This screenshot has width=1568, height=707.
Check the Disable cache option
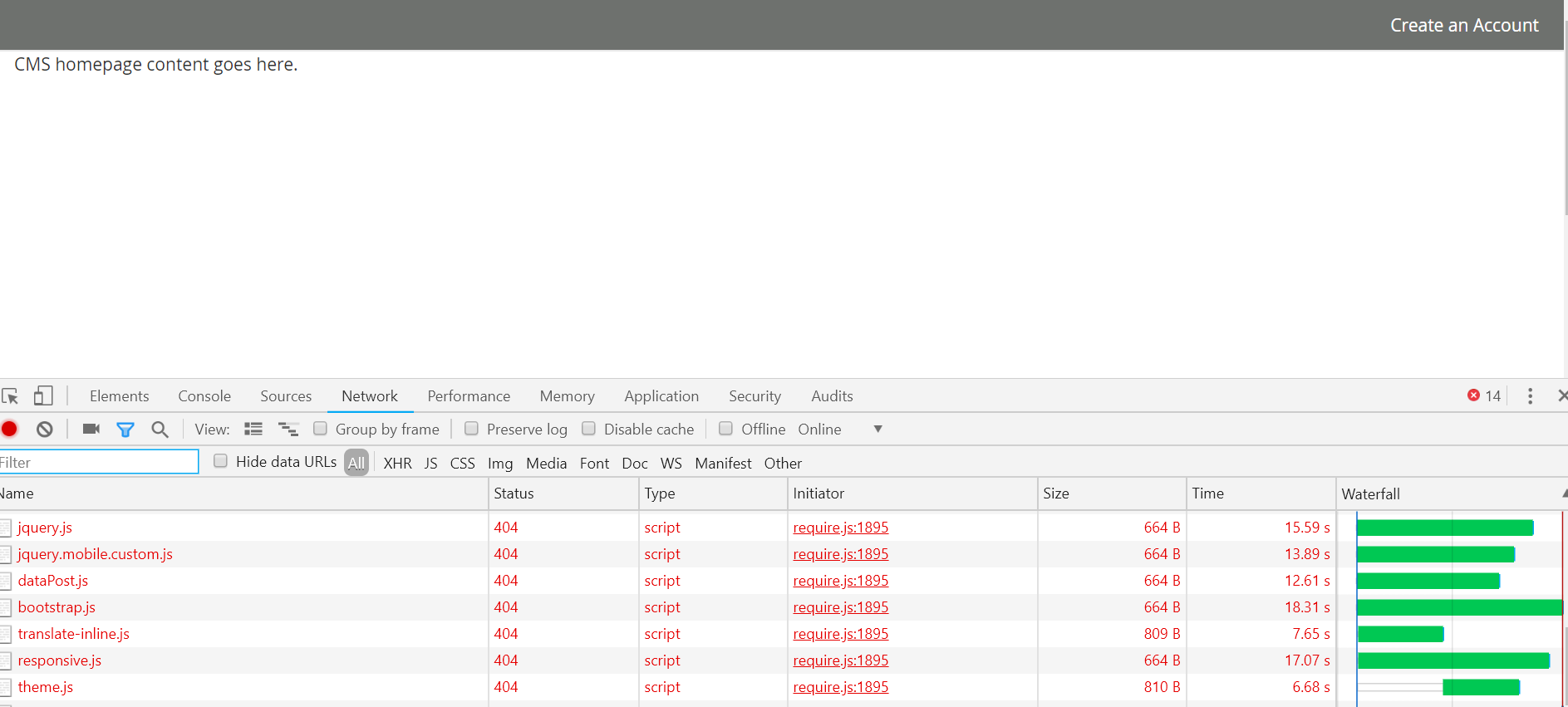pyautogui.click(x=589, y=429)
